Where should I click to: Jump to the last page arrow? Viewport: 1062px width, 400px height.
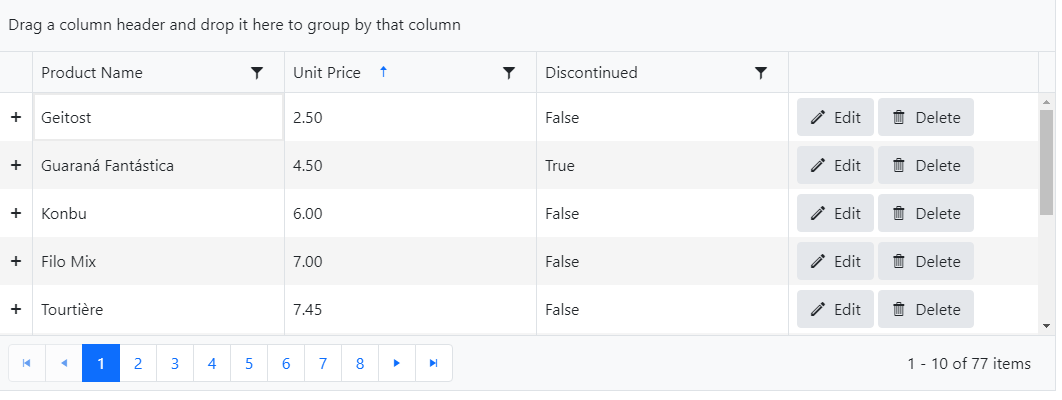click(x=434, y=363)
